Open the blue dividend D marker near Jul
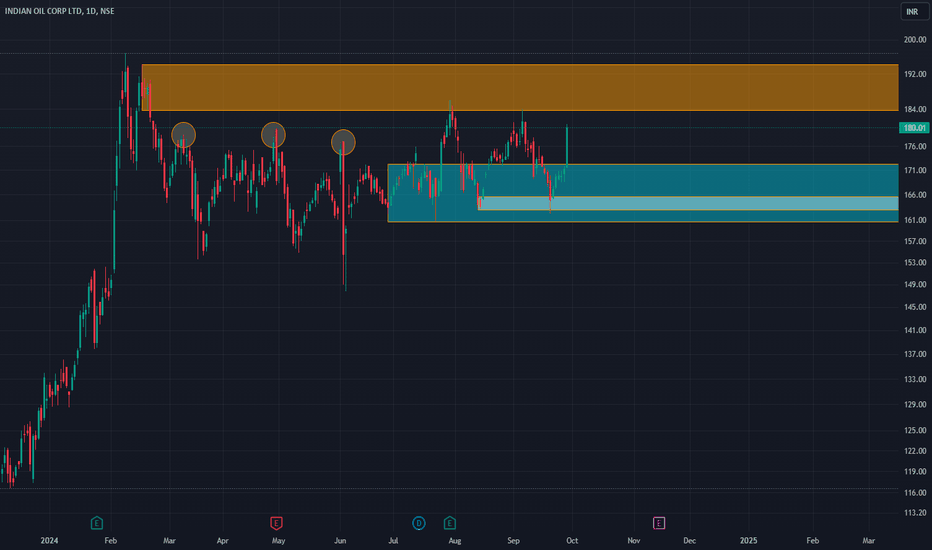Image resolution: width=932 pixels, height=550 pixels. pos(419,523)
